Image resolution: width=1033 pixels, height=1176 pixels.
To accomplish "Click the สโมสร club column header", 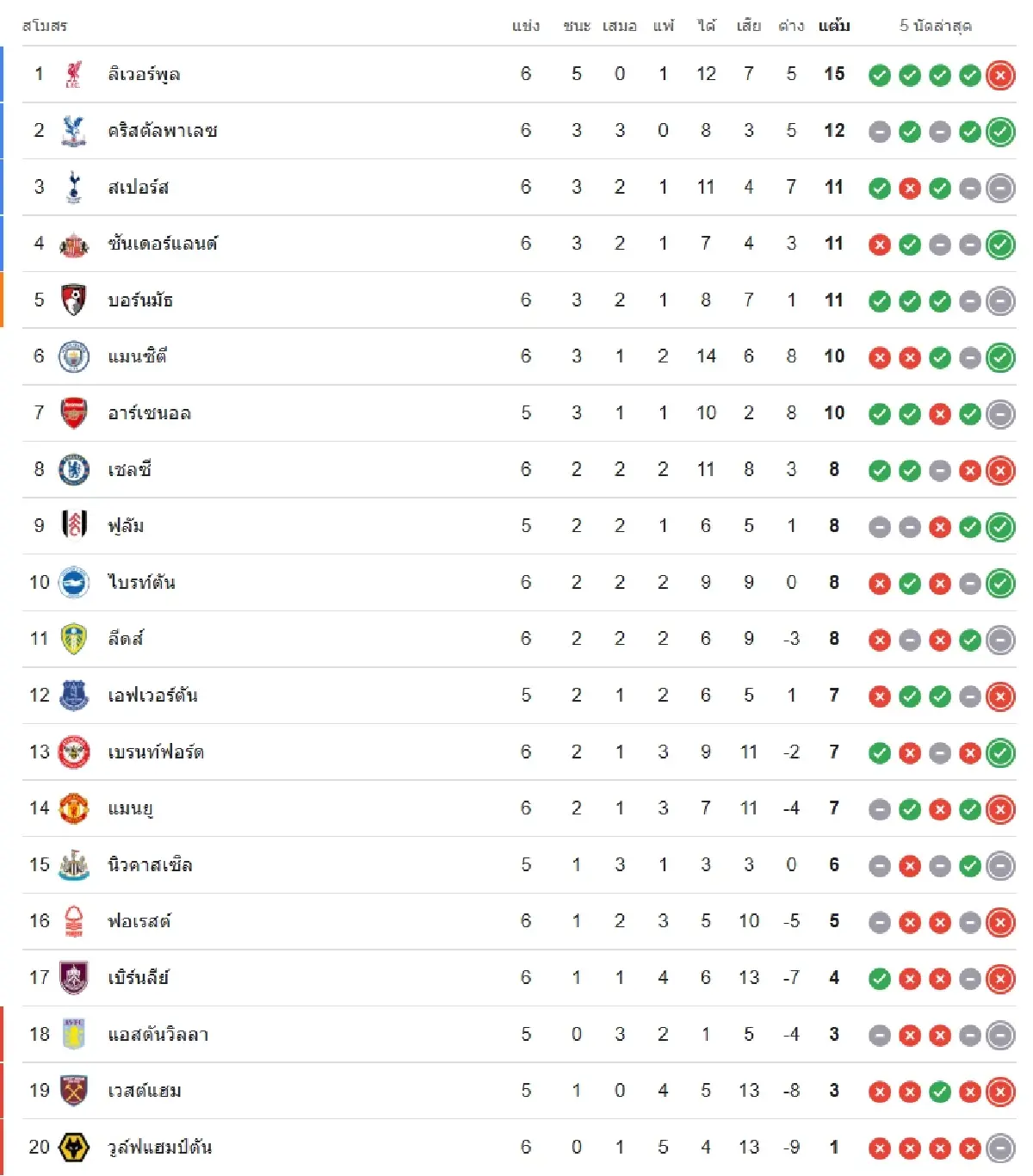I will (x=45, y=26).
